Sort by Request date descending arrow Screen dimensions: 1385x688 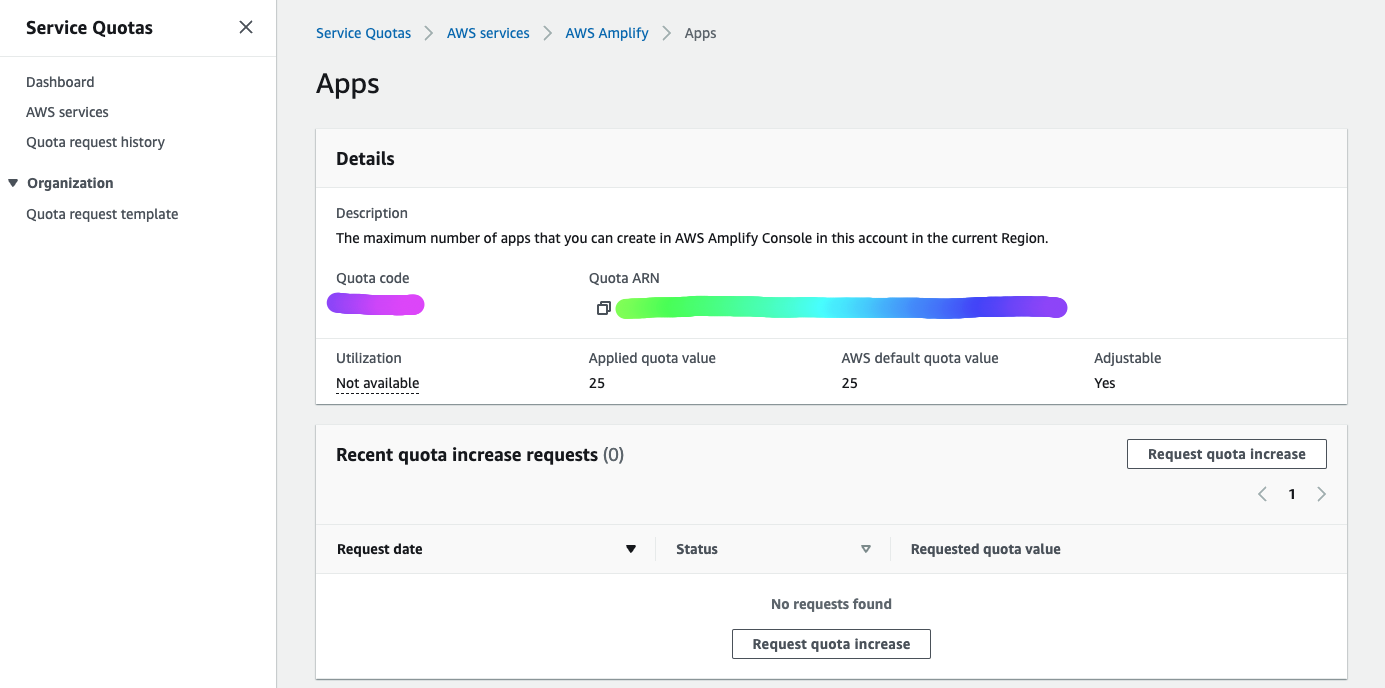pyautogui.click(x=631, y=549)
